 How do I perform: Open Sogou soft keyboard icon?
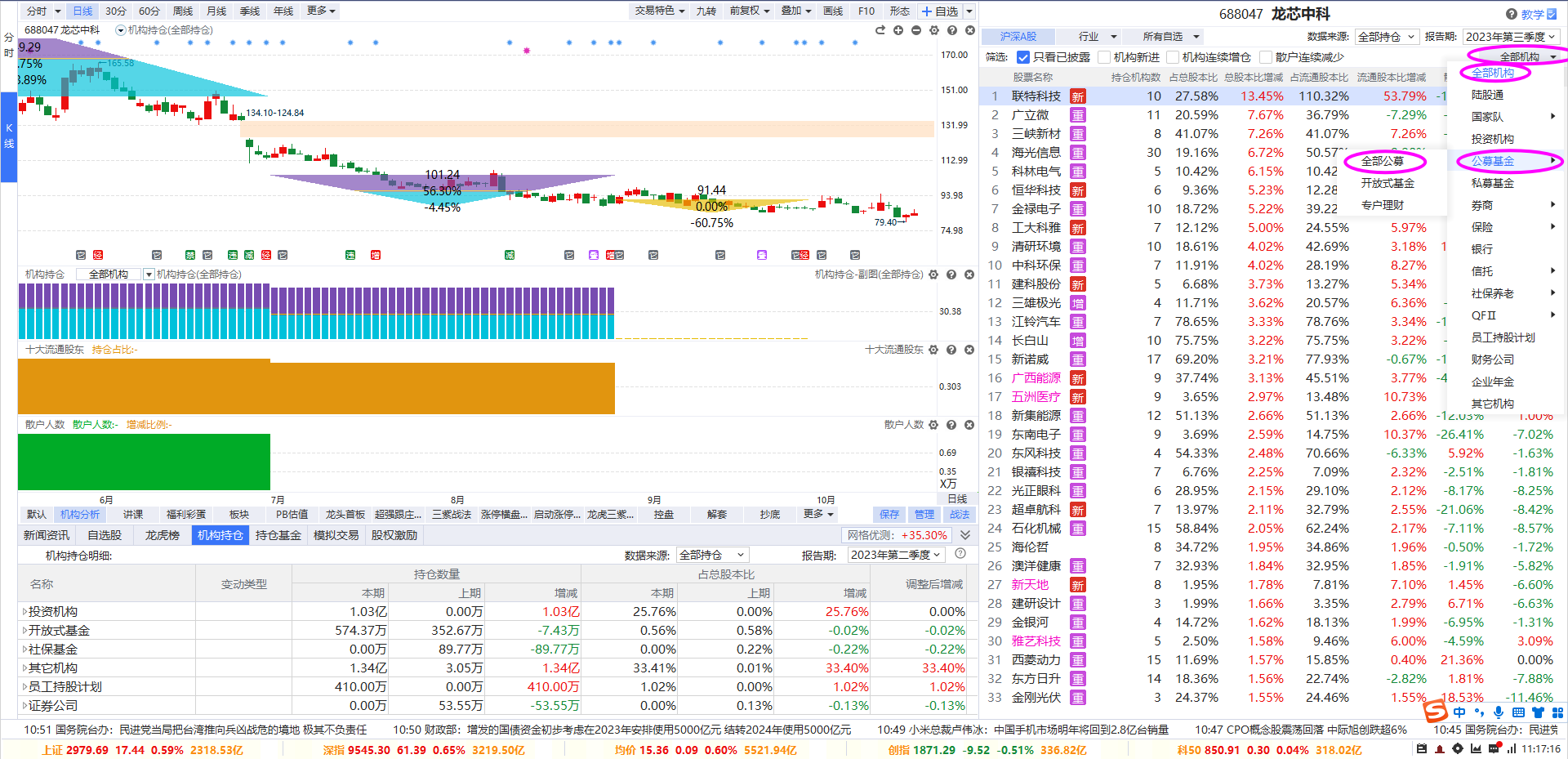click(x=1518, y=712)
